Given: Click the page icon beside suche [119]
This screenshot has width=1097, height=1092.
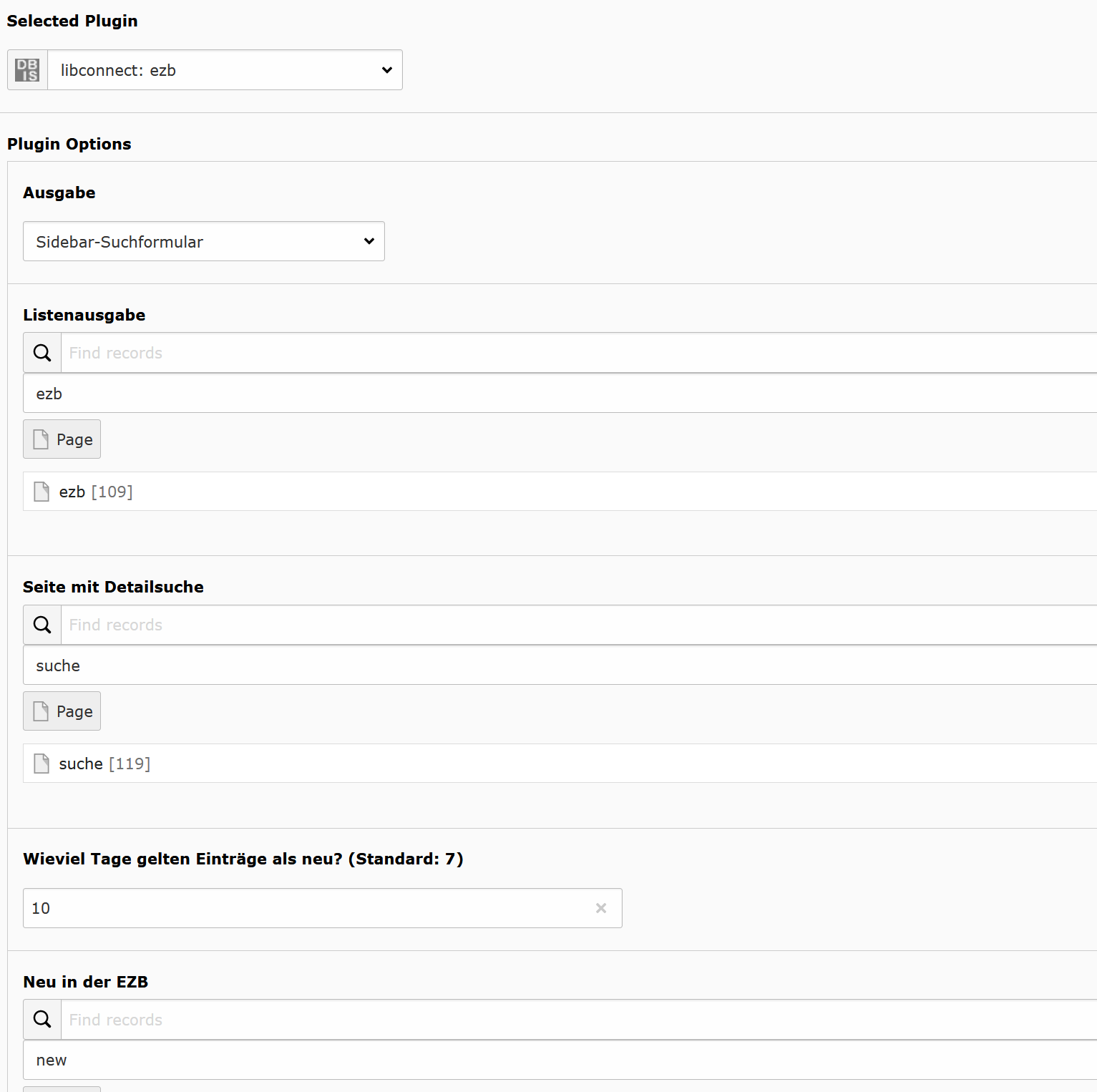Looking at the screenshot, I should pyautogui.click(x=41, y=763).
